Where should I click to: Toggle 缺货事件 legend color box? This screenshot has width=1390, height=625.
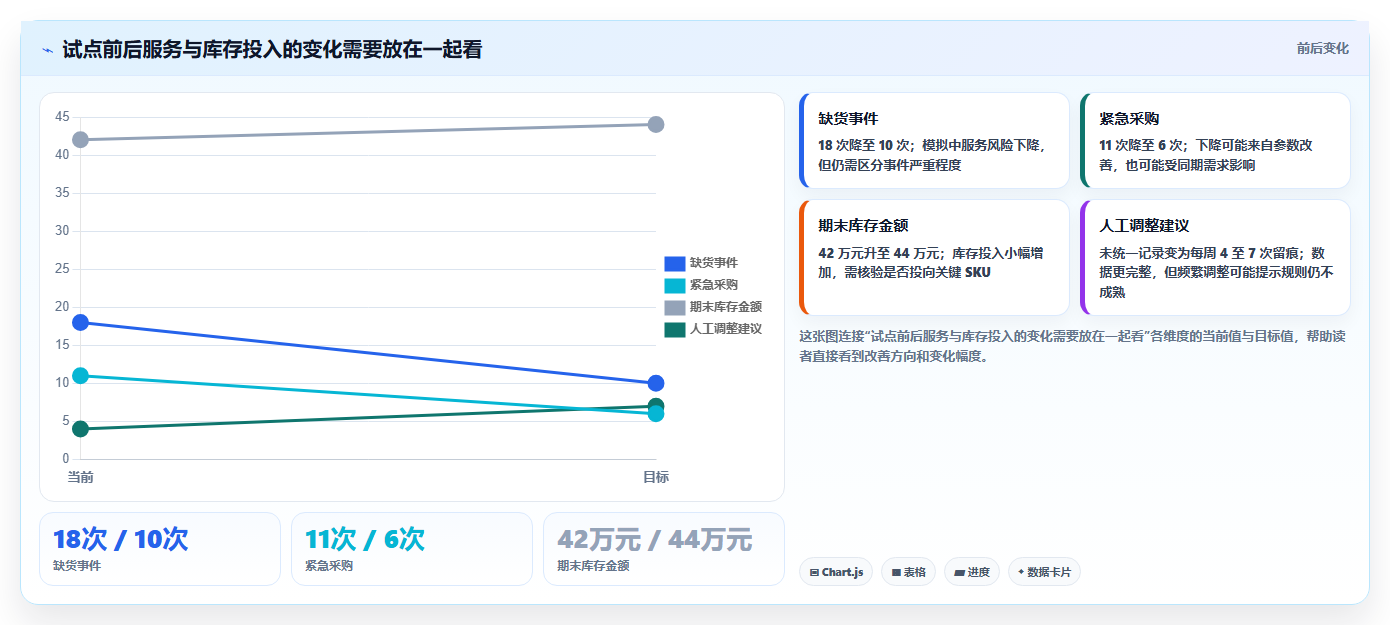point(675,263)
